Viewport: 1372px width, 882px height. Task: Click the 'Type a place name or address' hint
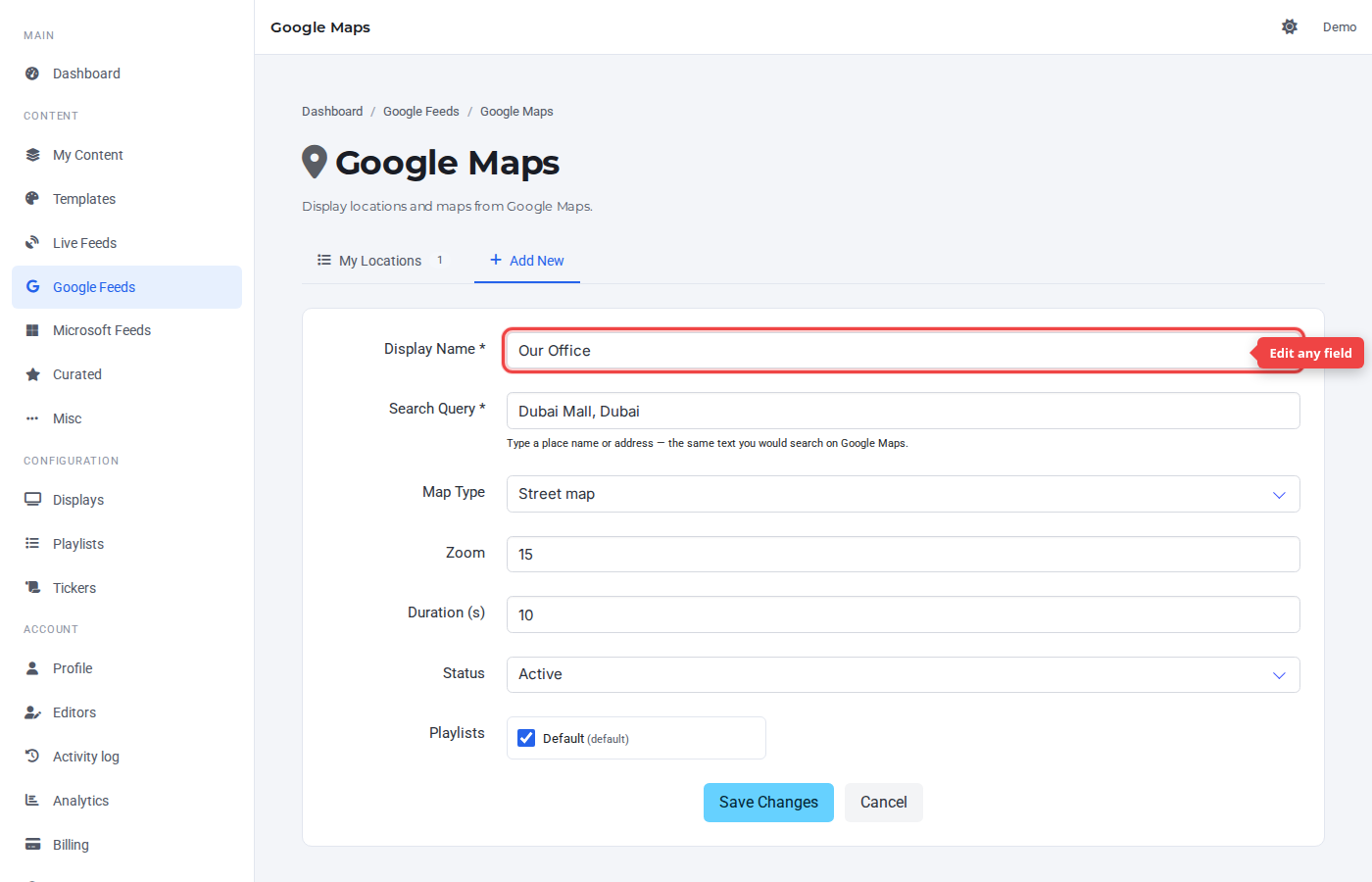pos(708,444)
